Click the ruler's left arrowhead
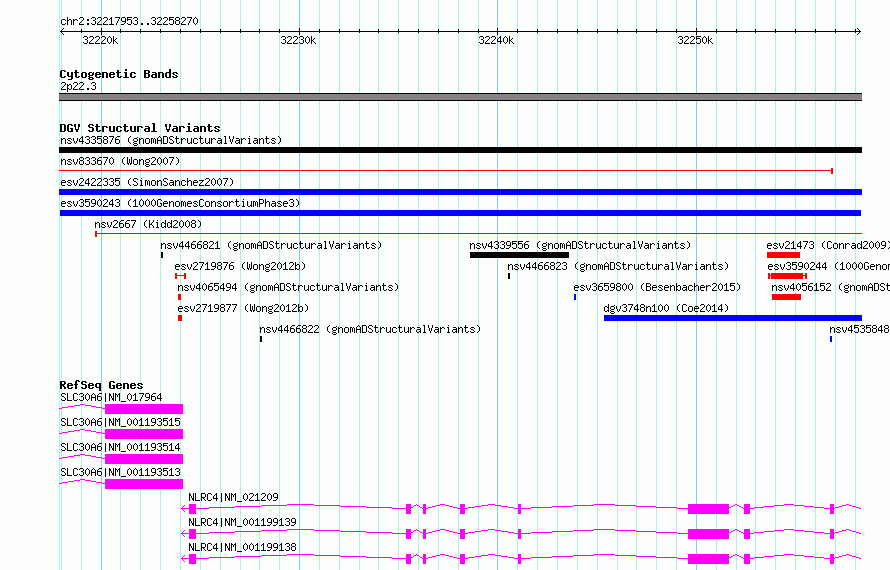Viewport: 890px width, 570px height. click(62, 32)
